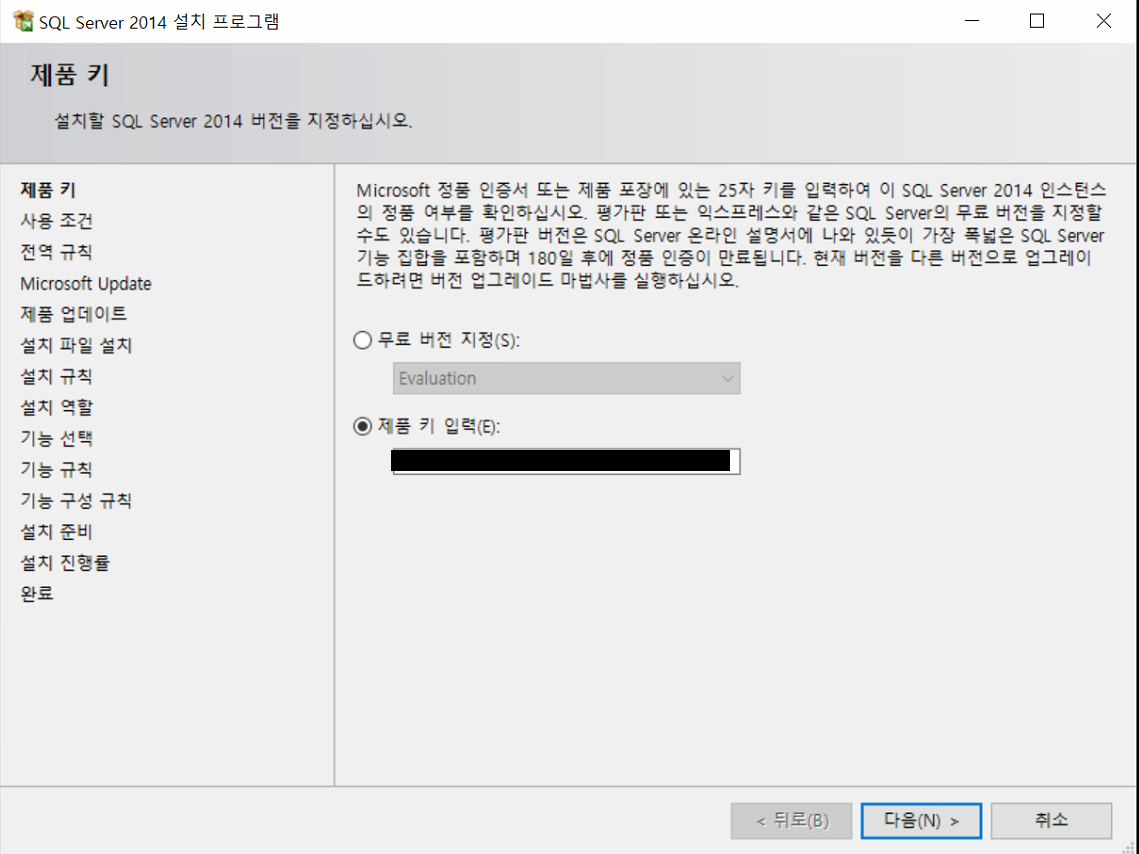Image resolution: width=1139 pixels, height=854 pixels.
Task: Click the 설치 준비 step text
Action: [x=57, y=532]
